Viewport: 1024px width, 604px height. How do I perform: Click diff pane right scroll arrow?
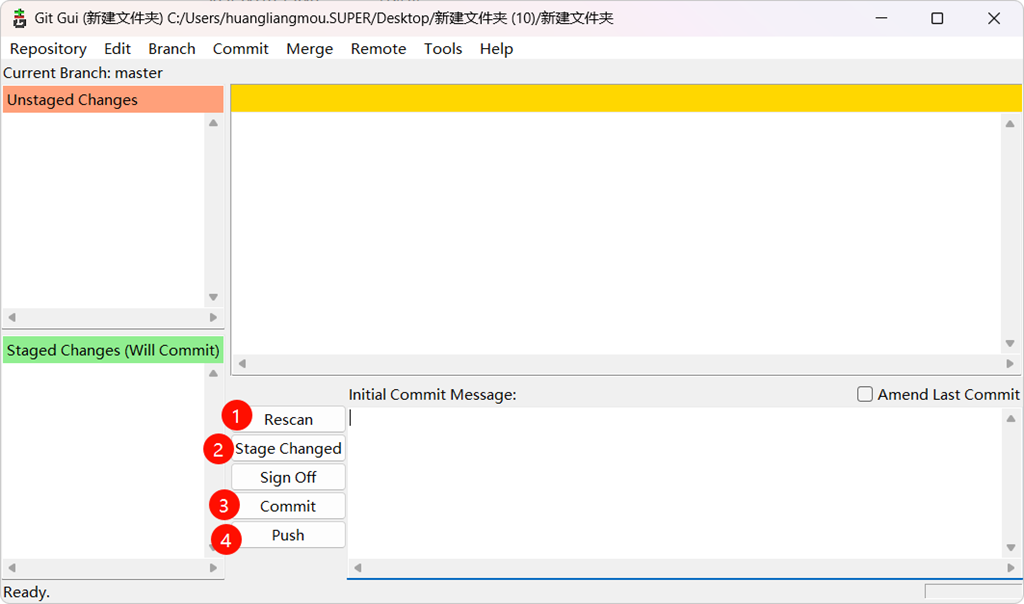click(1010, 364)
